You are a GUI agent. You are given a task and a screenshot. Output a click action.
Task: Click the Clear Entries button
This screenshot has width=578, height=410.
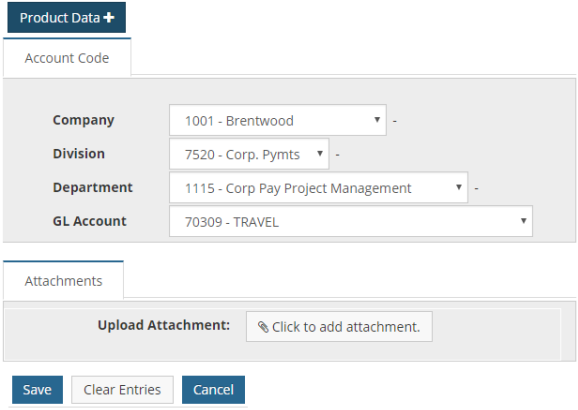[x=122, y=390]
